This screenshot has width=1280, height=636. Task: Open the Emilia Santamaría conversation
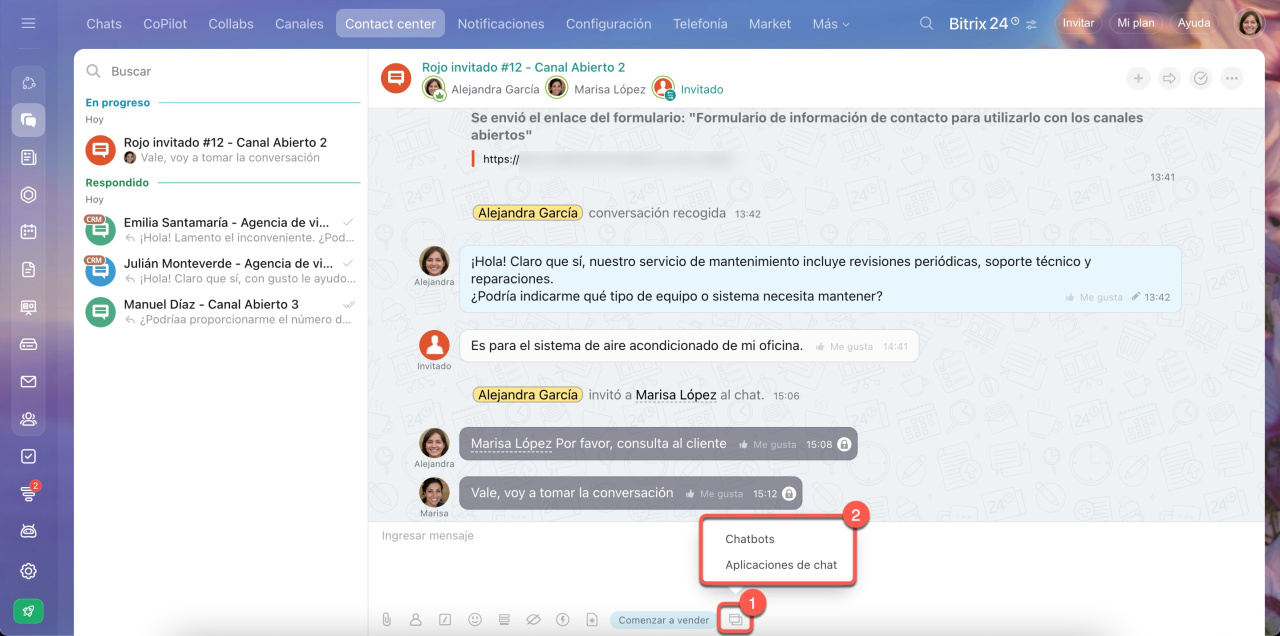pos(221,230)
